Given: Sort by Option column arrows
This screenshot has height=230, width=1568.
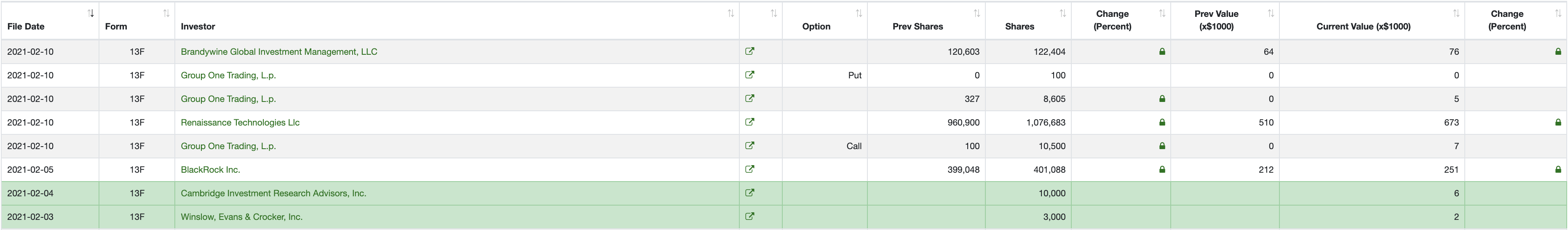Looking at the screenshot, I should 859,13.
